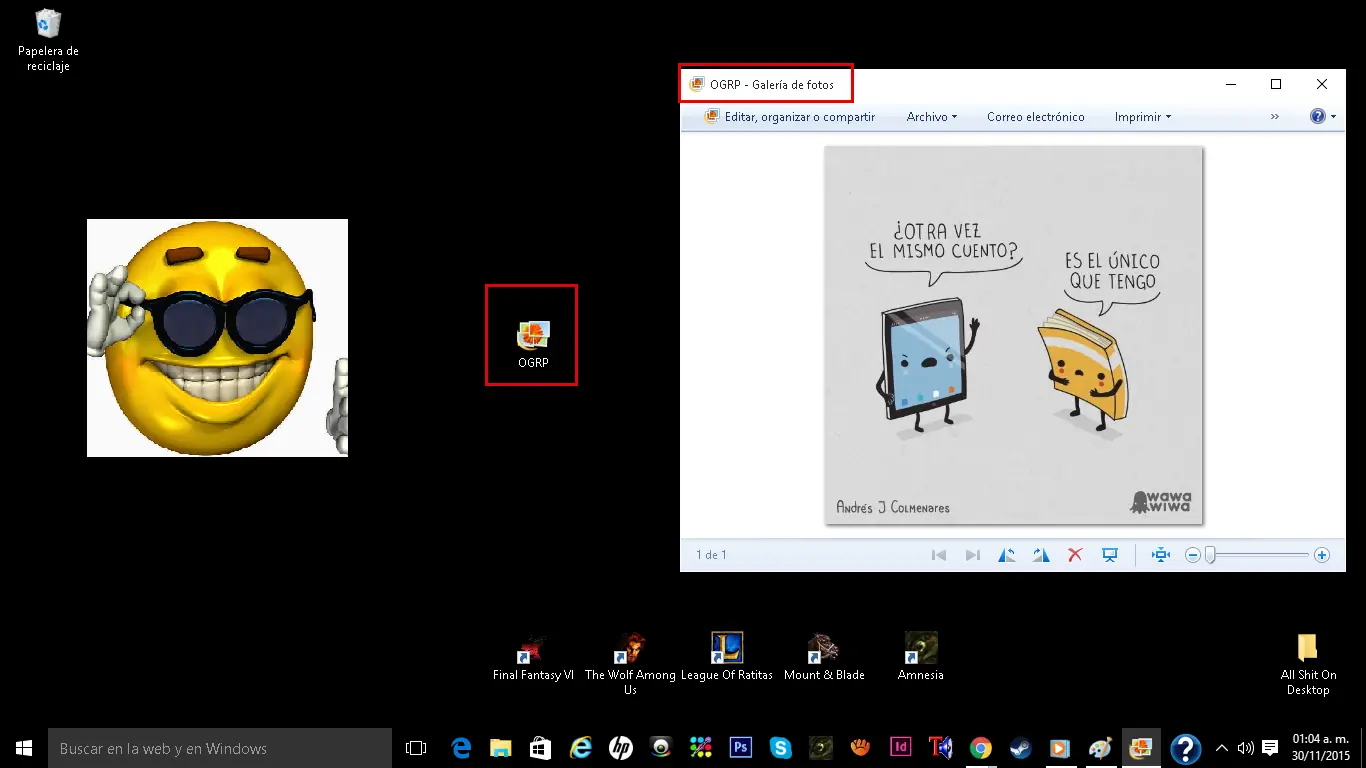Viewport: 1366px width, 768px height.
Task: Open Photoshop from the taskbar
Action: (x=741, y=748)
